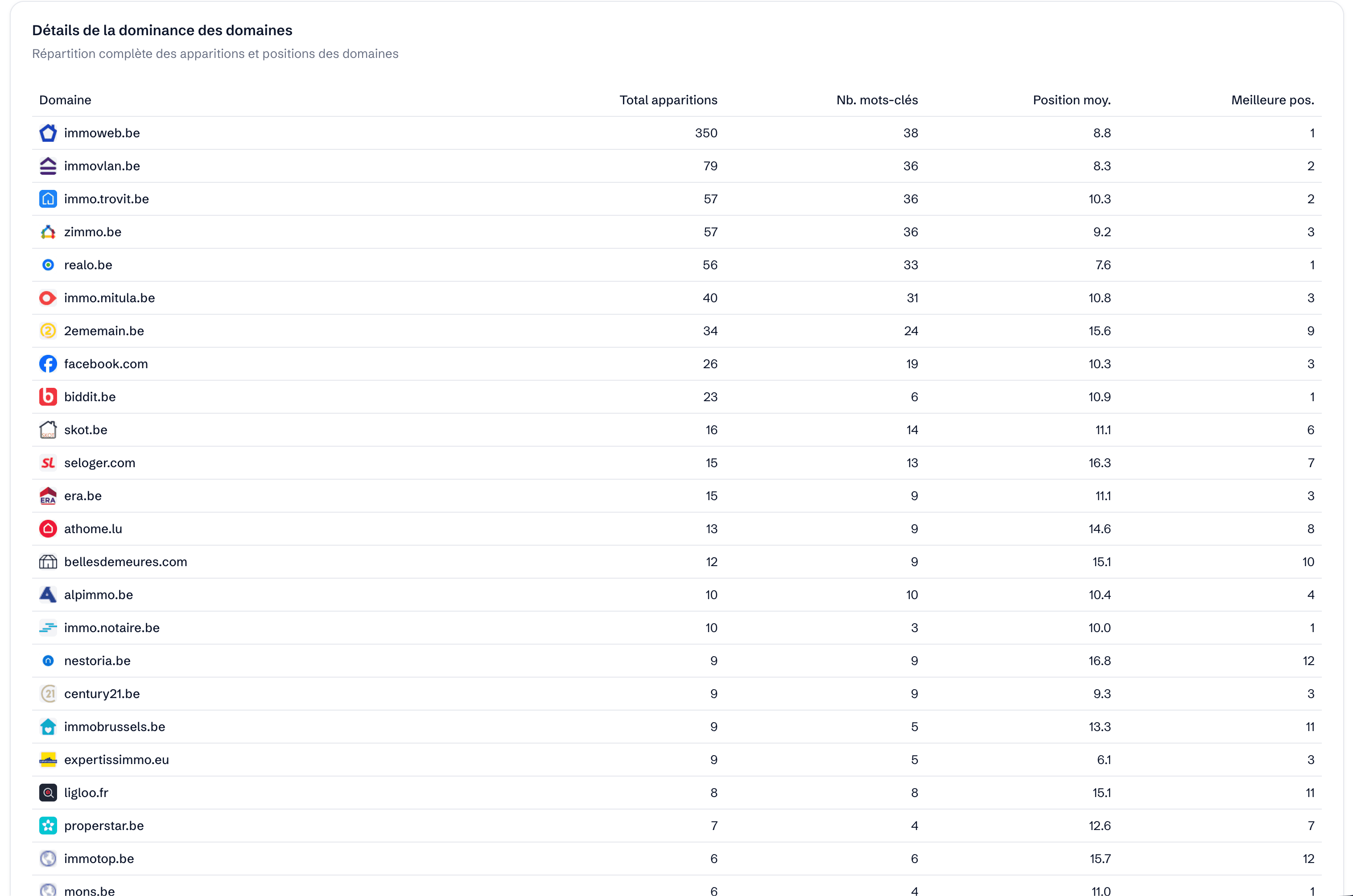Sort by the Total apparitions column header
Viewport: 1353px width, 896px height.
coord(669,100)
